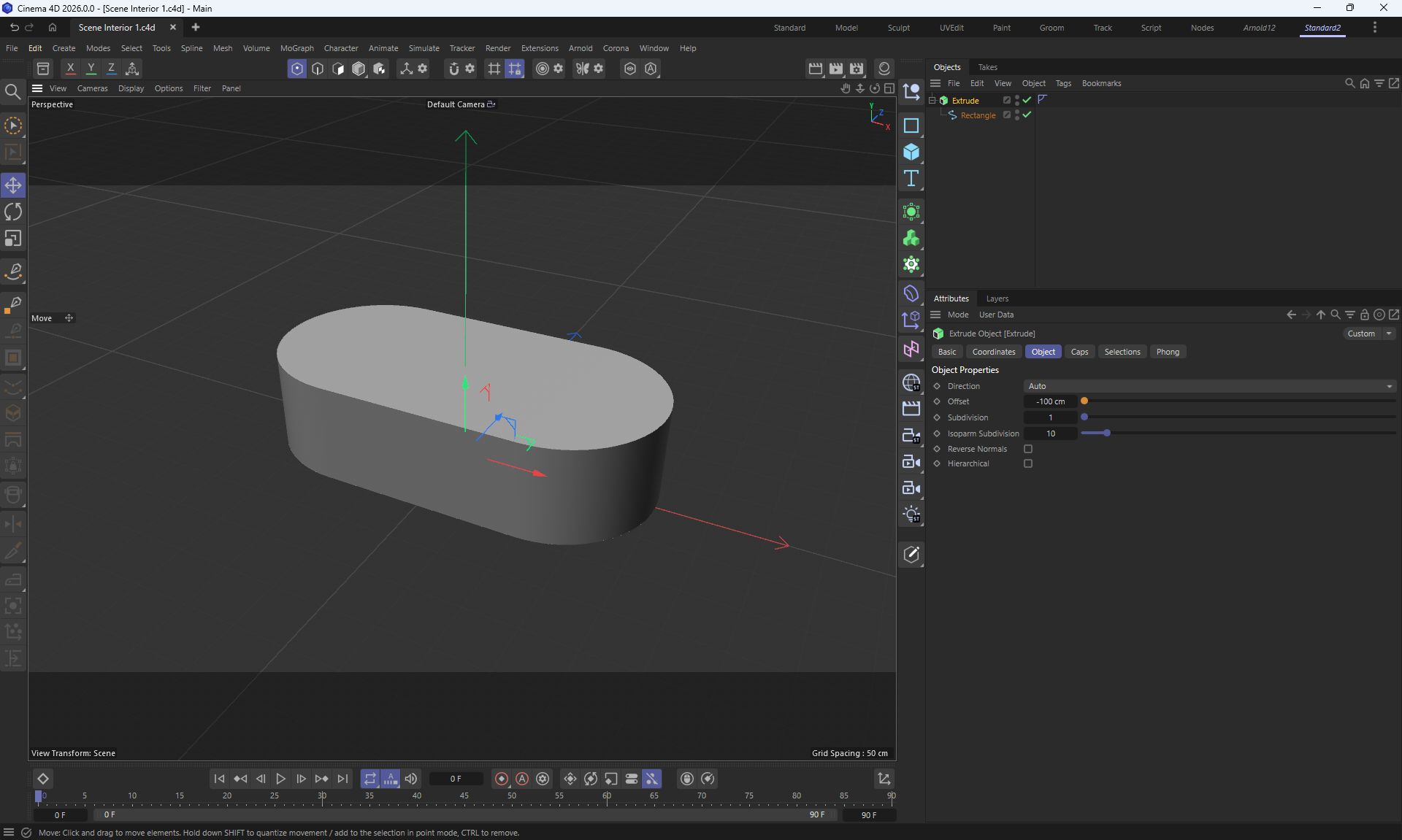Switch to the Sculpt layout
Viewport: 1402px width, 840px height.
click(898, 28)
